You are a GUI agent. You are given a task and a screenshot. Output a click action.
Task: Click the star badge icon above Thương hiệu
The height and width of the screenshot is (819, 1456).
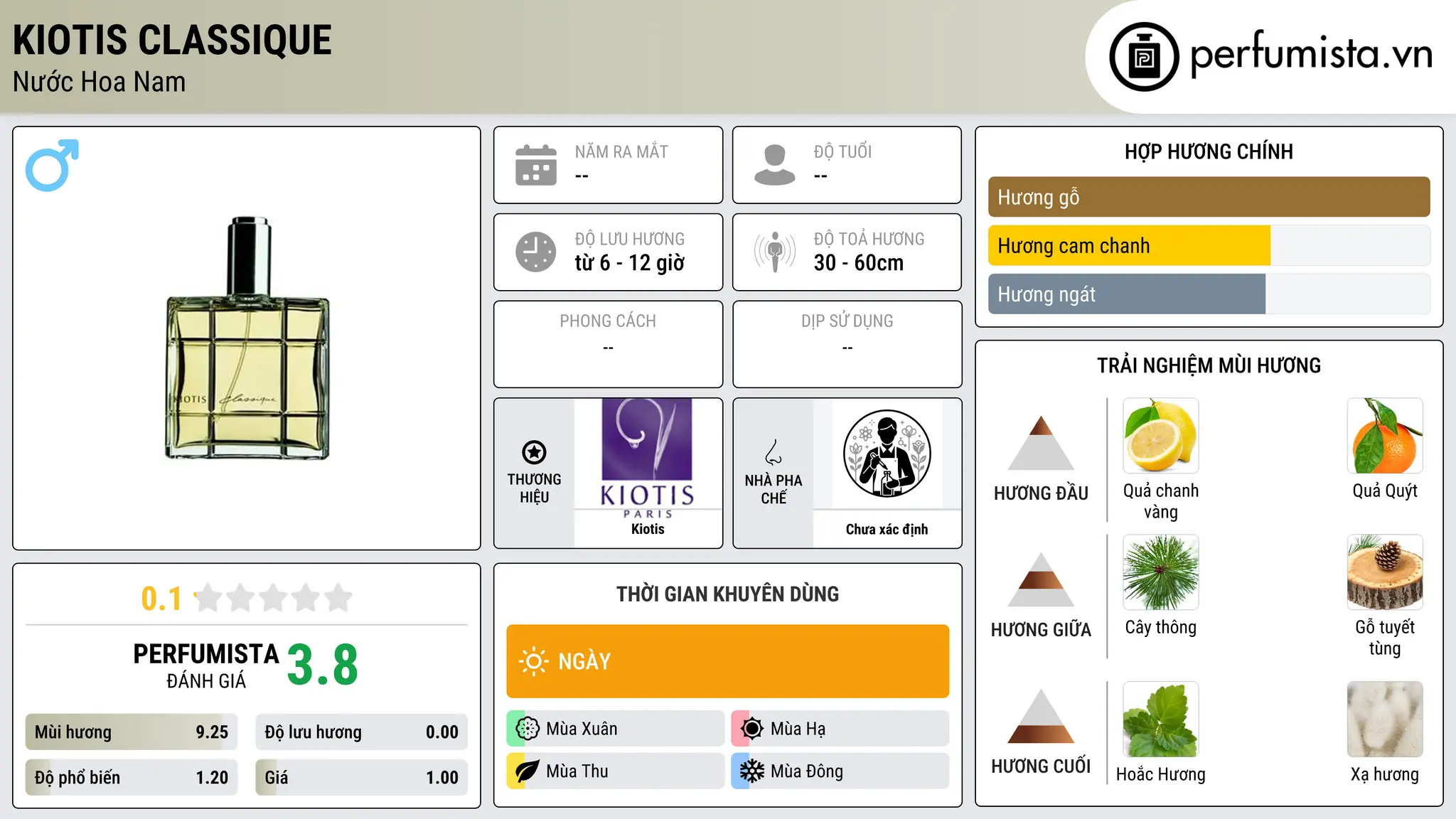point(534,452)
